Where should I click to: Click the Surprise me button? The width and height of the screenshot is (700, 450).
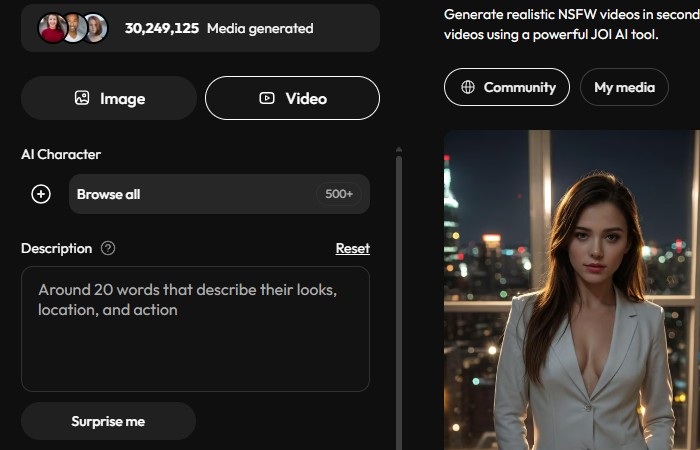tap(108, 421)
